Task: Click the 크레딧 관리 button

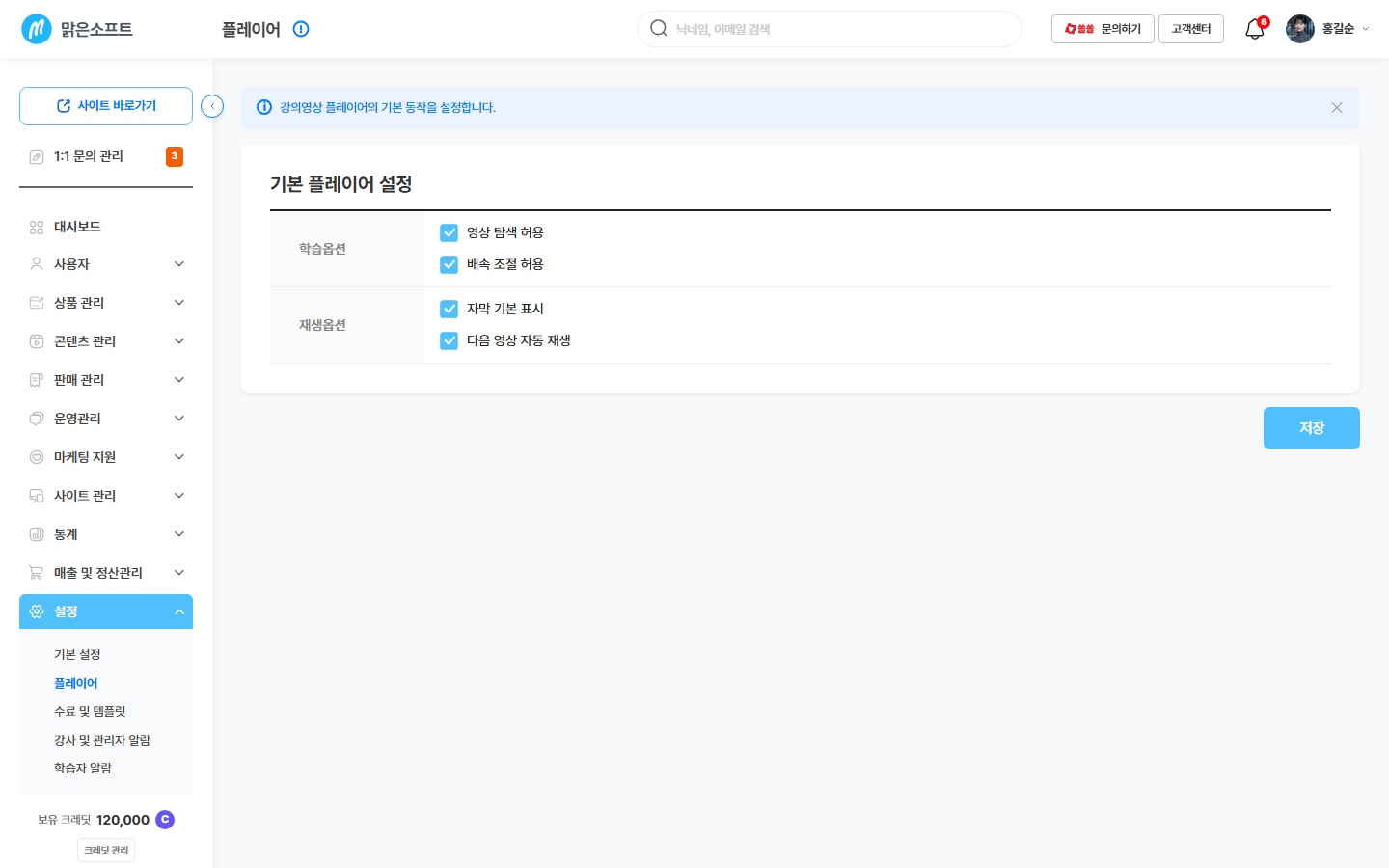Action: [106, 850]
